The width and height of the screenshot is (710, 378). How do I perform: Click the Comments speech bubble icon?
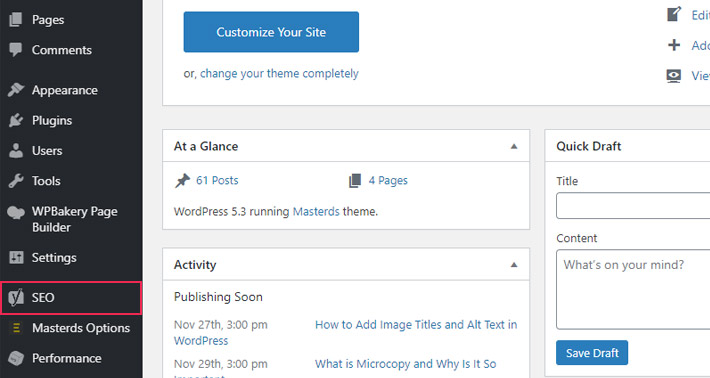point(16,50)
